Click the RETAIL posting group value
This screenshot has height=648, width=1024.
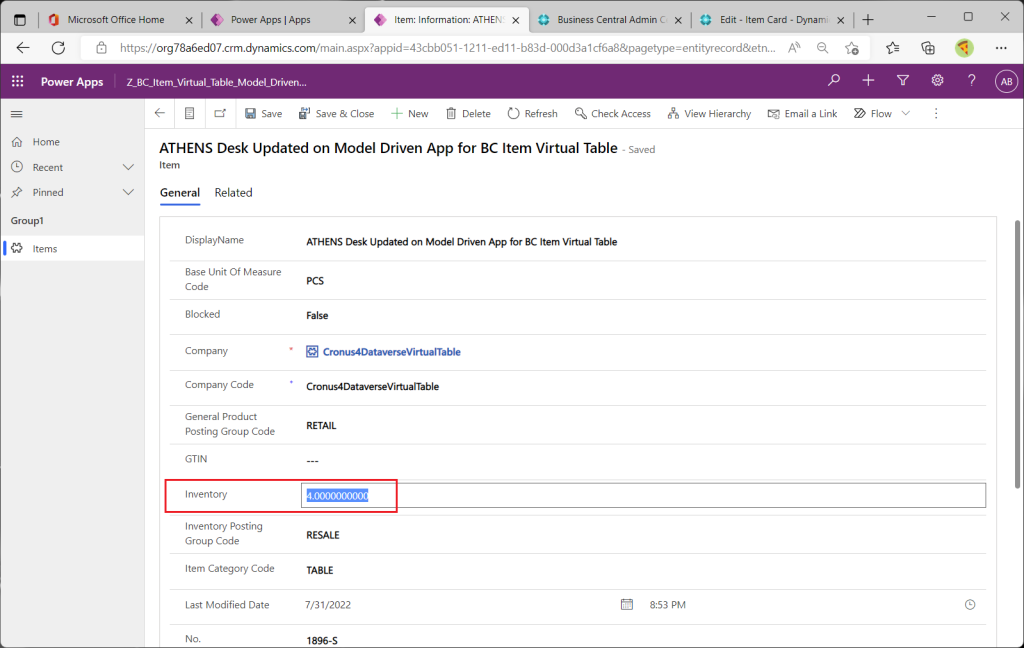[x=321, y=425]
